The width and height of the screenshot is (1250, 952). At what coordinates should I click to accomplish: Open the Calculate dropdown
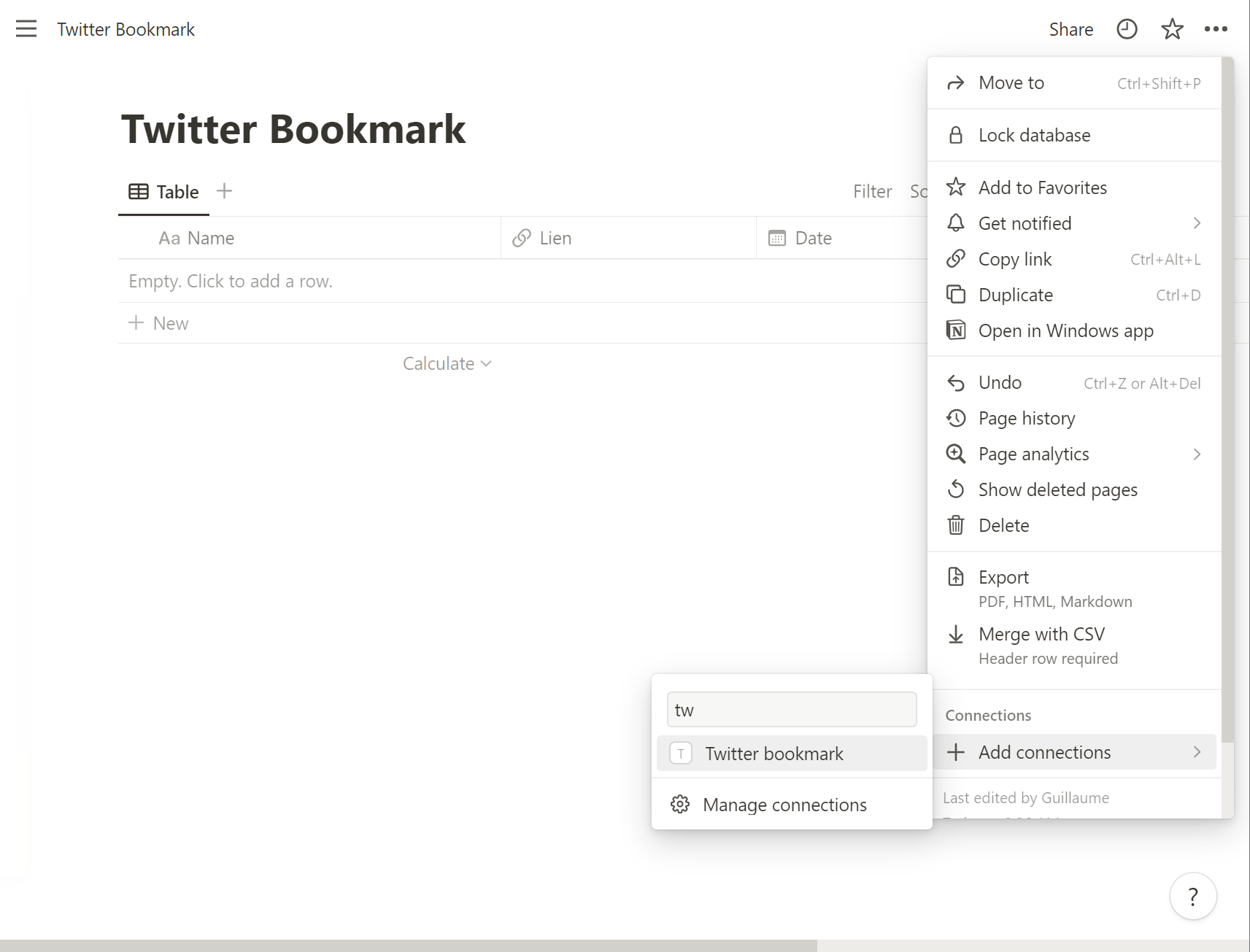click(447, 363)
